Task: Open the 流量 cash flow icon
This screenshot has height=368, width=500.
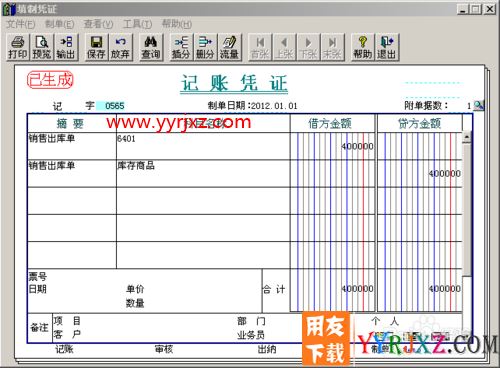Action: tap(229, 47)
